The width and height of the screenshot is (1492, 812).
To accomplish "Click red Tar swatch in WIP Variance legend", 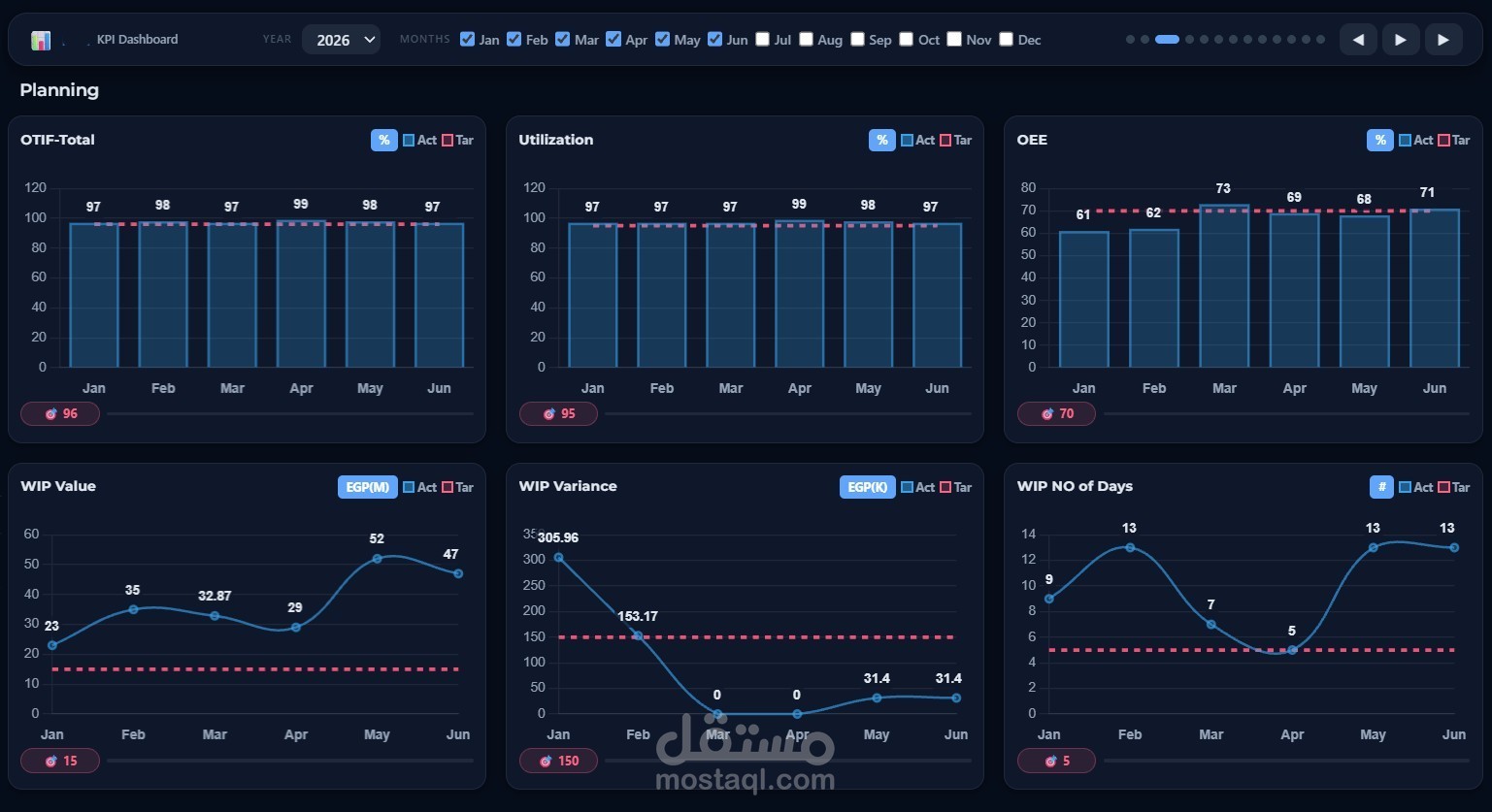I will coord(945,487).
